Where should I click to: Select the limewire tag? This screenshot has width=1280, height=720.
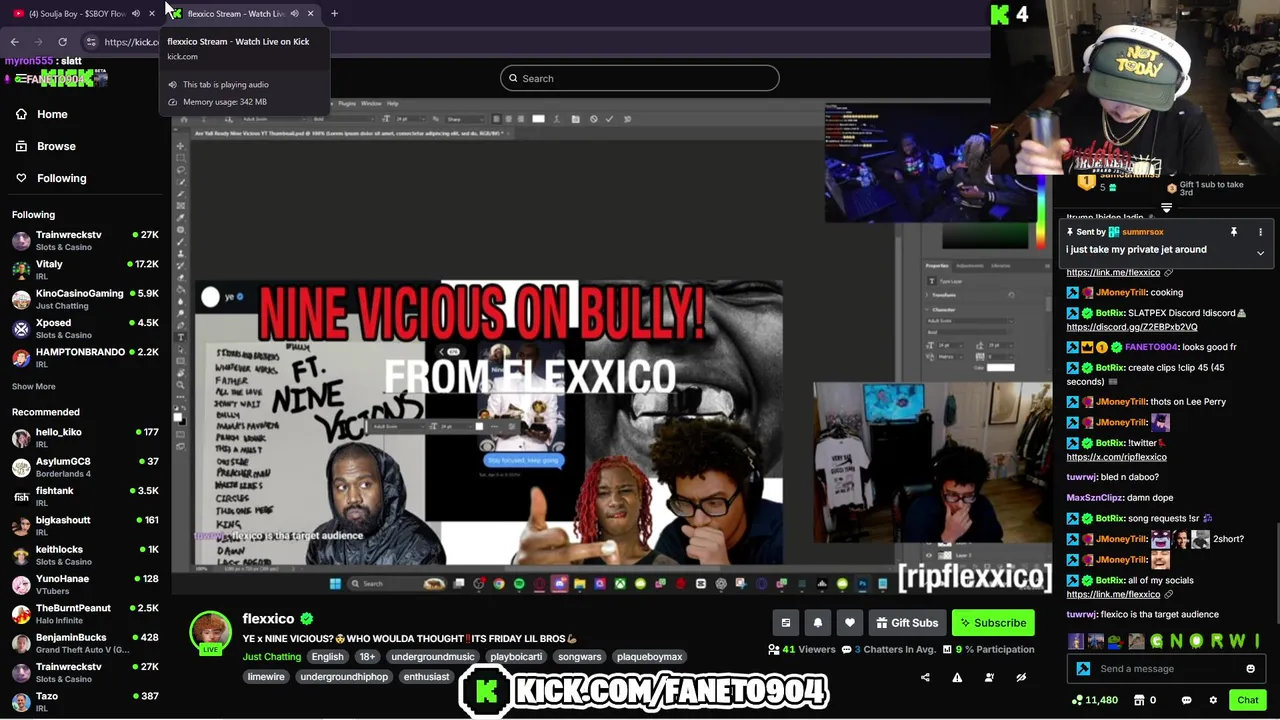[x=265, y=677]
